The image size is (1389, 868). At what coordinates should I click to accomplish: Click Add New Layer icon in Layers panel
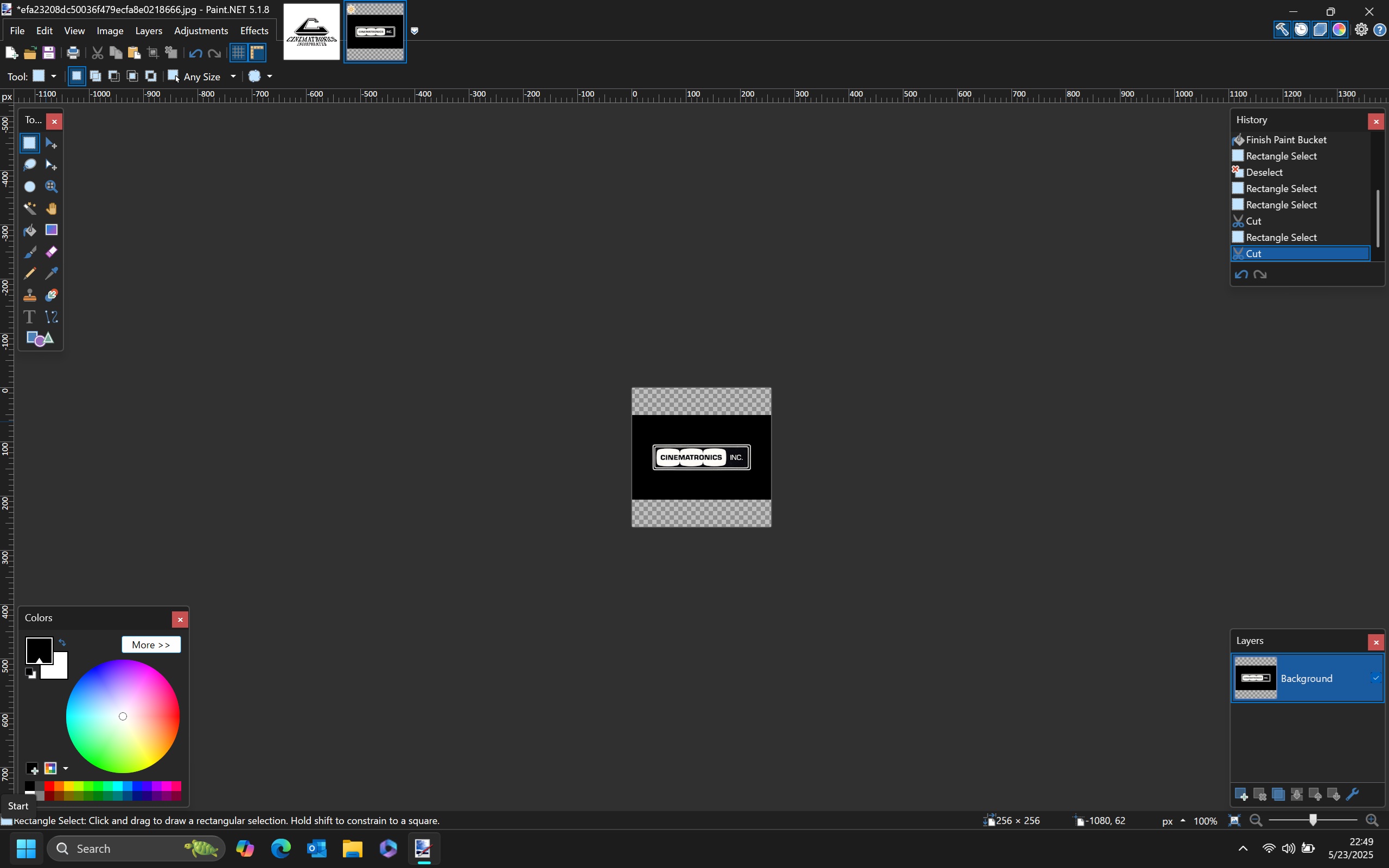1240,795
